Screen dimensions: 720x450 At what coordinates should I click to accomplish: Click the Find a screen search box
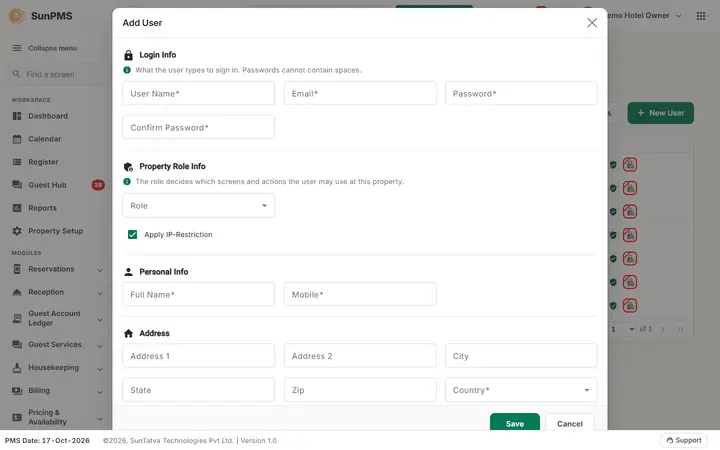tap(53, 74)
